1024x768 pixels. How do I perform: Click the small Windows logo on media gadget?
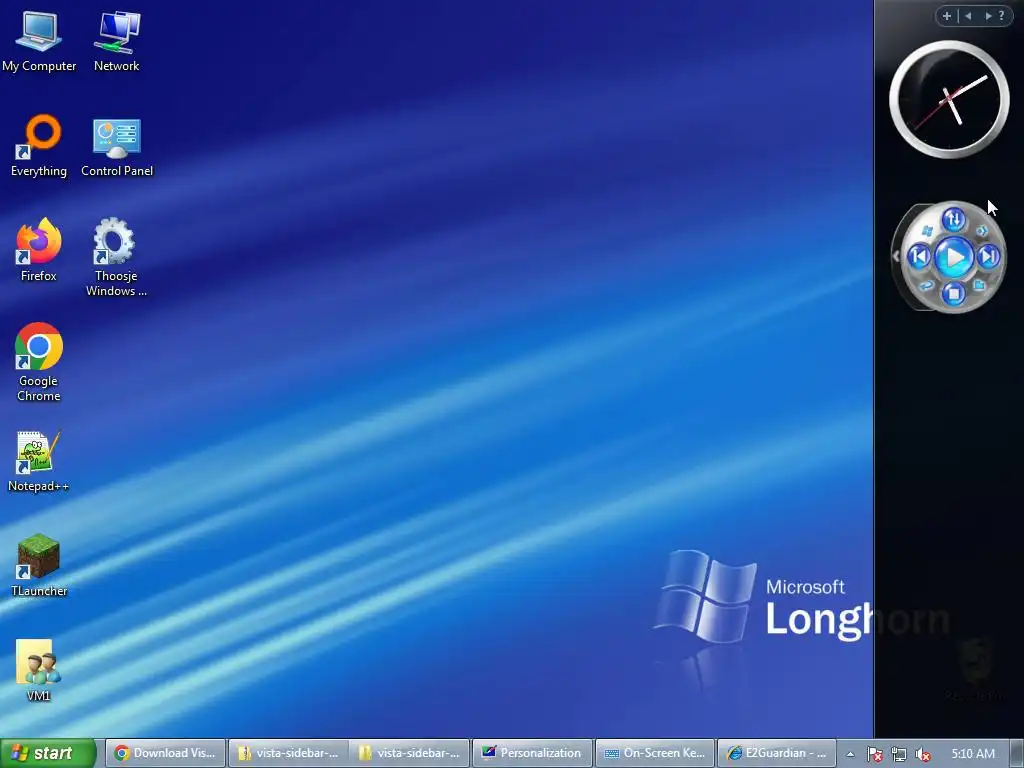coord(927,231)
